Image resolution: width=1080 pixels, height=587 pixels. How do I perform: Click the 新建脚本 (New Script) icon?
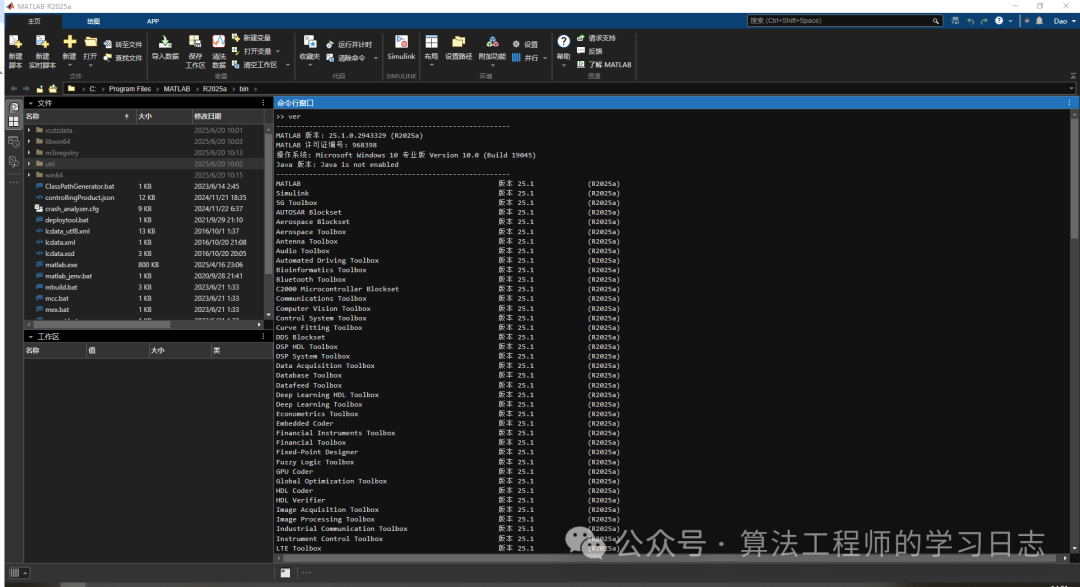[x=15, y=43]
